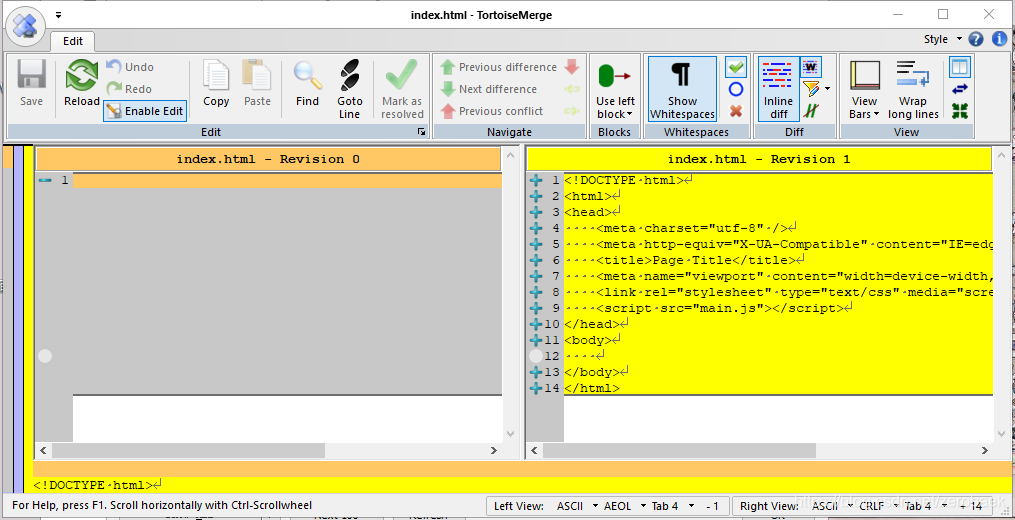Click the left pane scroll-right arrow
Viewport: 1015px width, 520px height.
[x=494, y=450]
